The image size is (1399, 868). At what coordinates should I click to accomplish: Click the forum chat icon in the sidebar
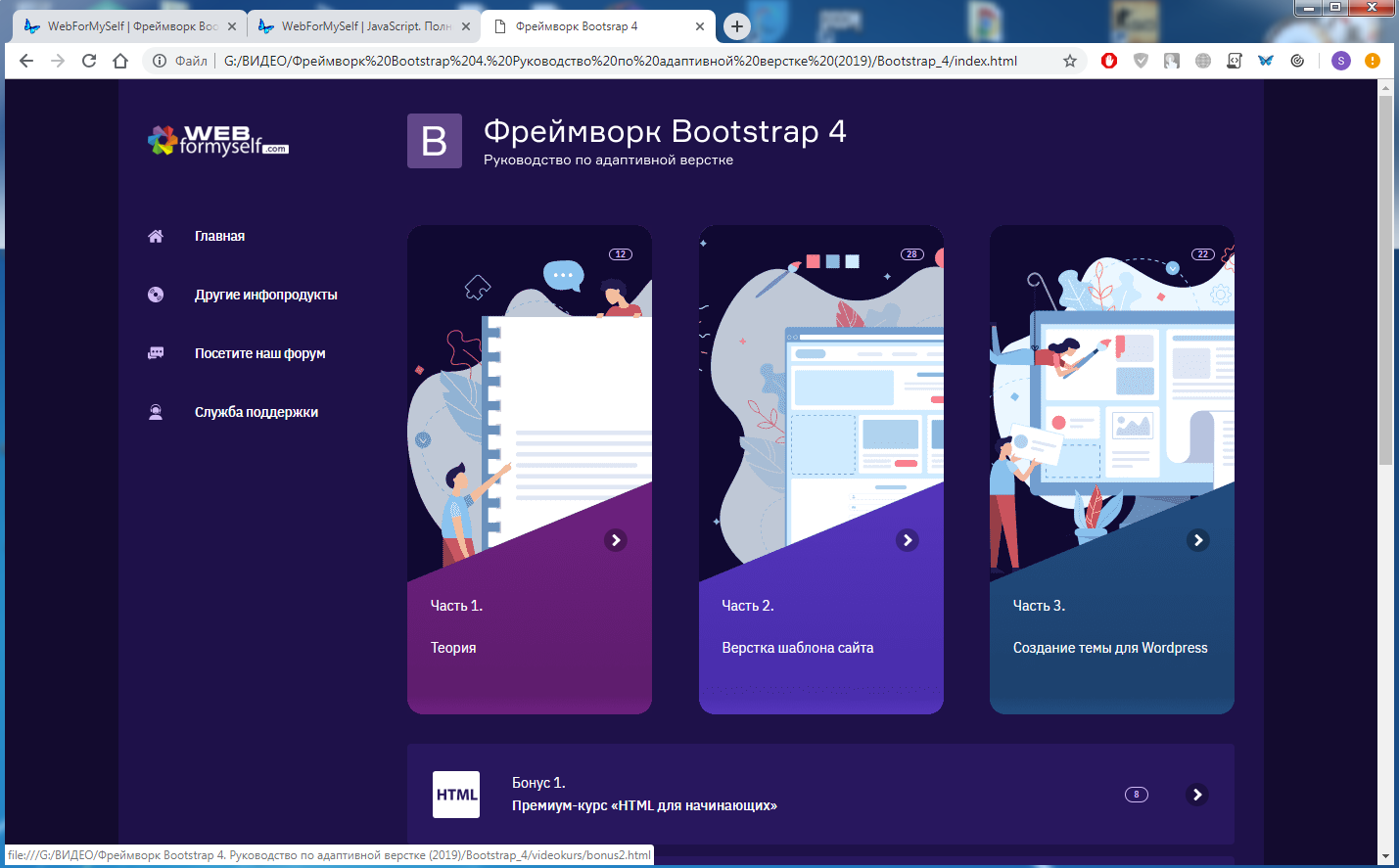coord(156,353)
